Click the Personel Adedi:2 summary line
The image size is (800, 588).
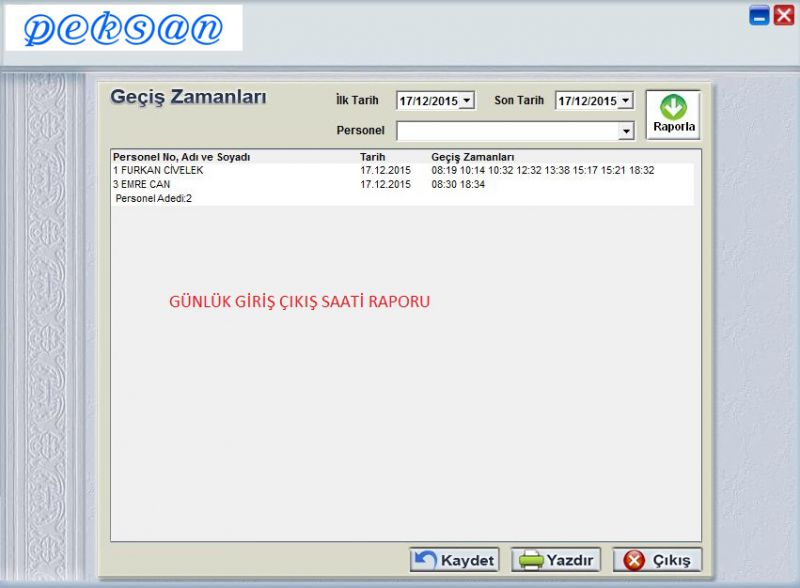pos(154,199)
